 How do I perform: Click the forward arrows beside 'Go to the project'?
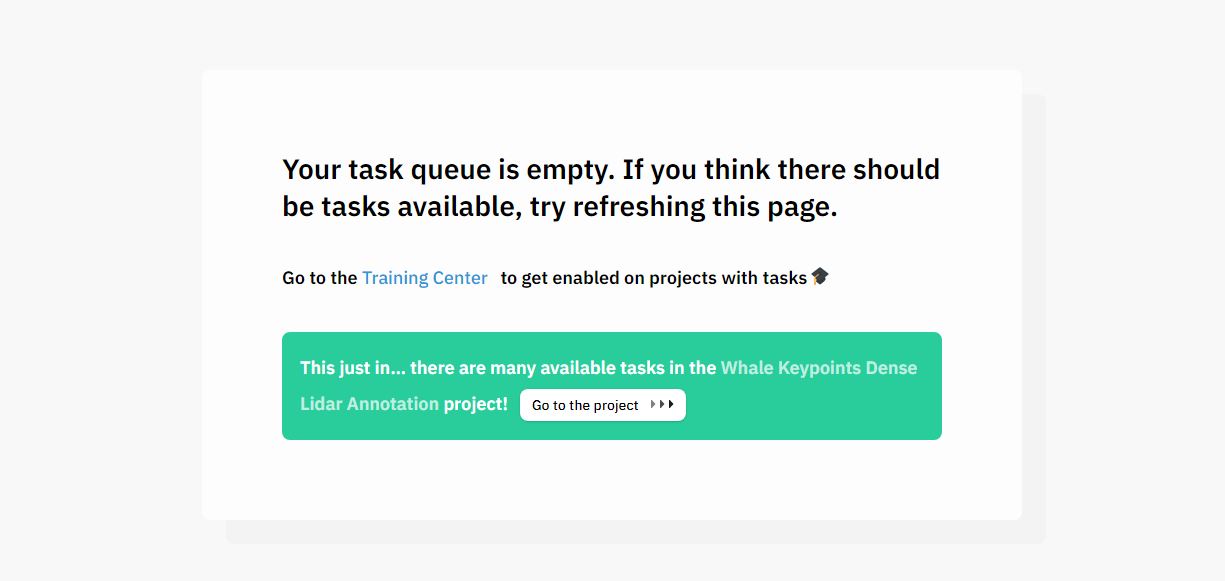tap(663, 405)
